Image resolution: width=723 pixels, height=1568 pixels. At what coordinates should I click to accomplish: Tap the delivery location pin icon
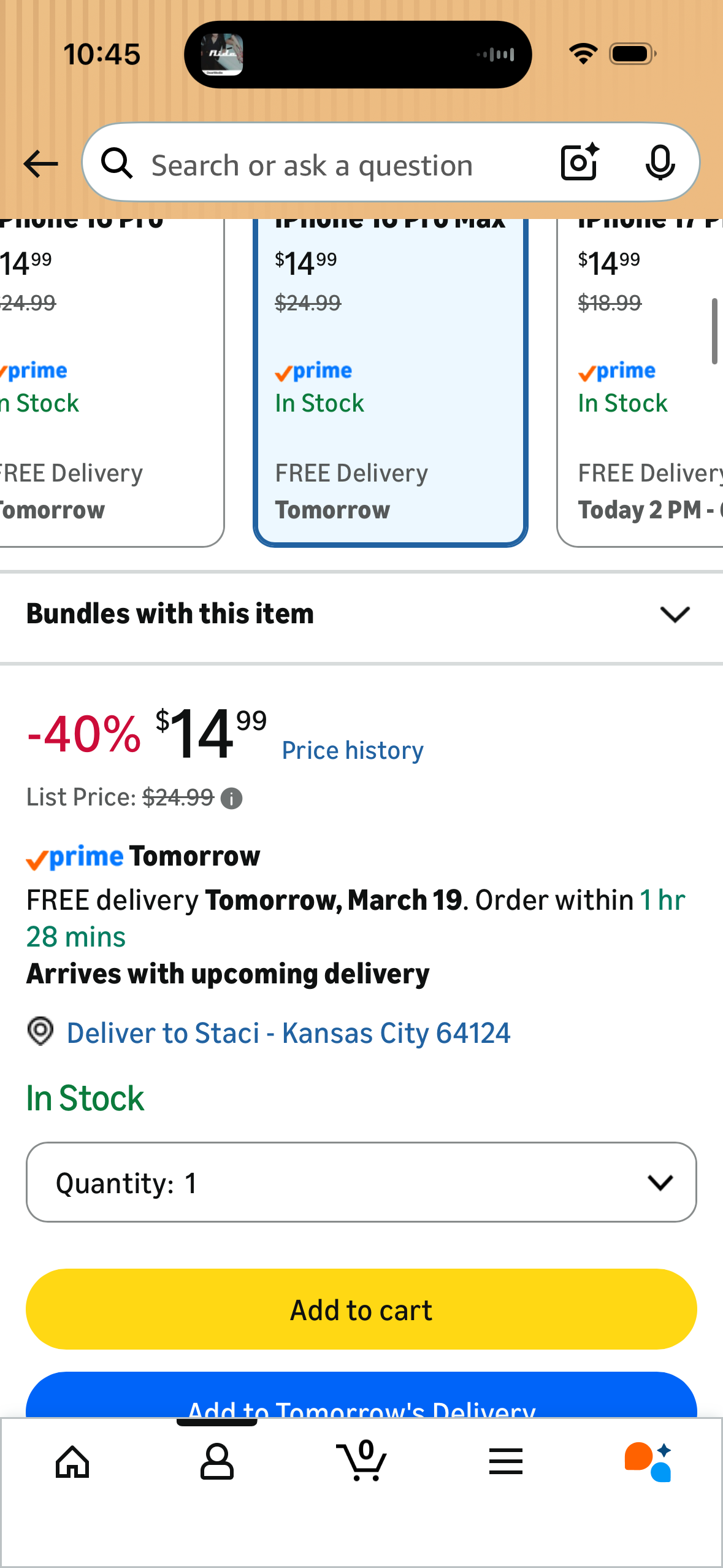(x=40, y=1031)
